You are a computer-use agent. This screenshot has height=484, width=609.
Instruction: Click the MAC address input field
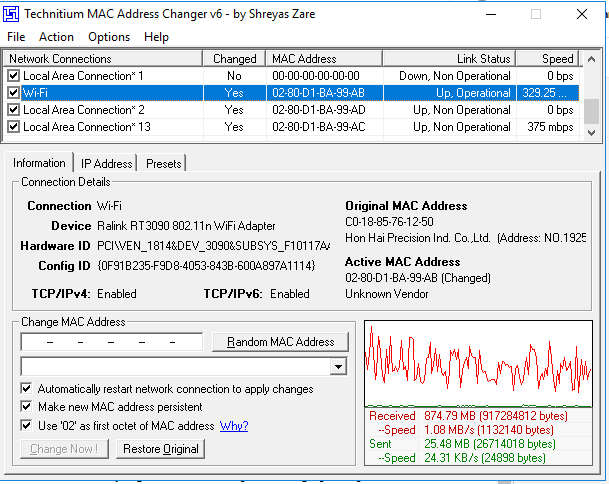pos(112,342)
